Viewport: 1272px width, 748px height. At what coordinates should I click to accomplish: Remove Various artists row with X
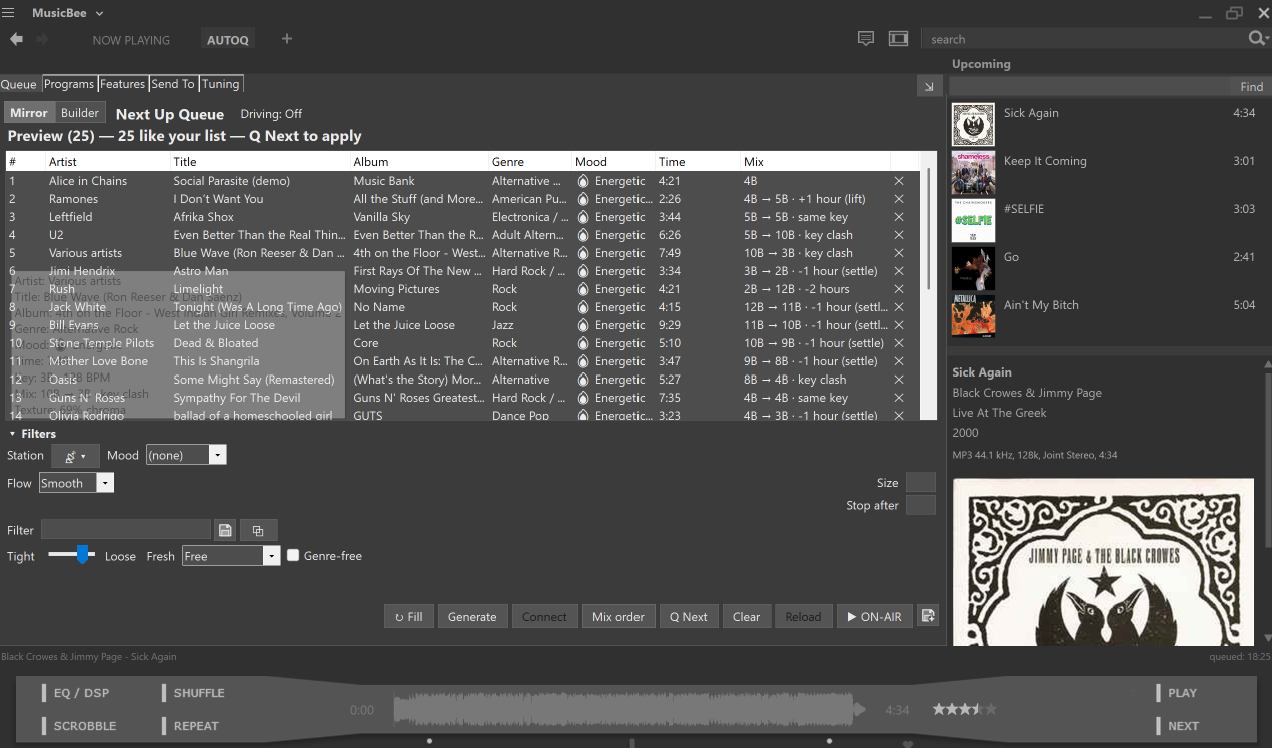click(898, 253)
